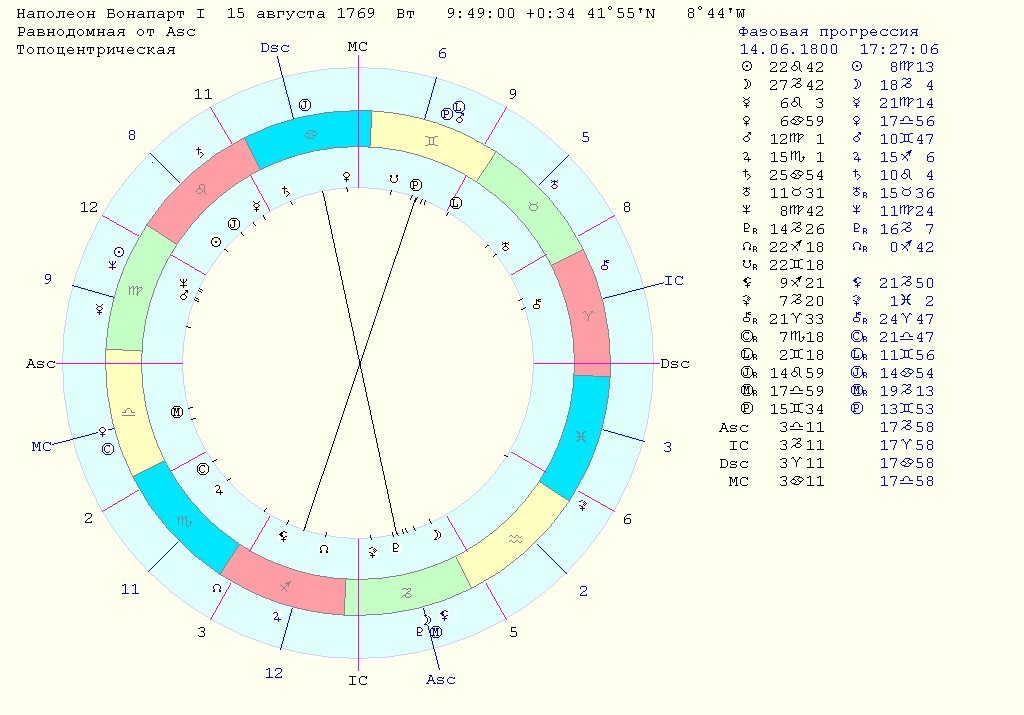The image size is (1024, 715).
Task: Select the 'MC' row label in the table
Action: (739, 481)
